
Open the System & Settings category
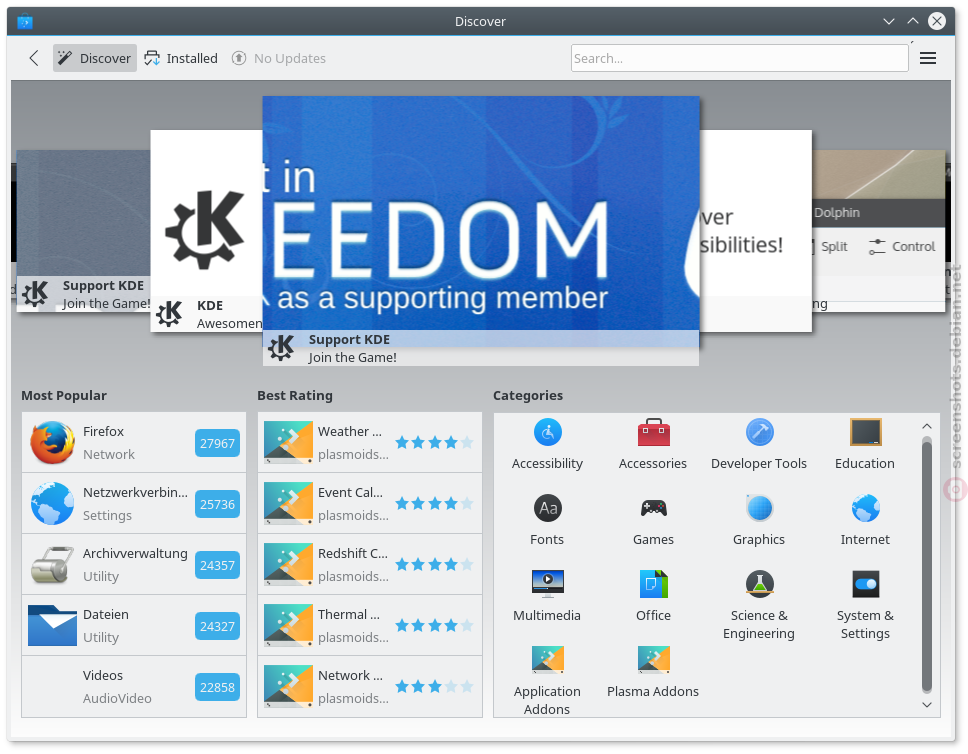(865, 605)
